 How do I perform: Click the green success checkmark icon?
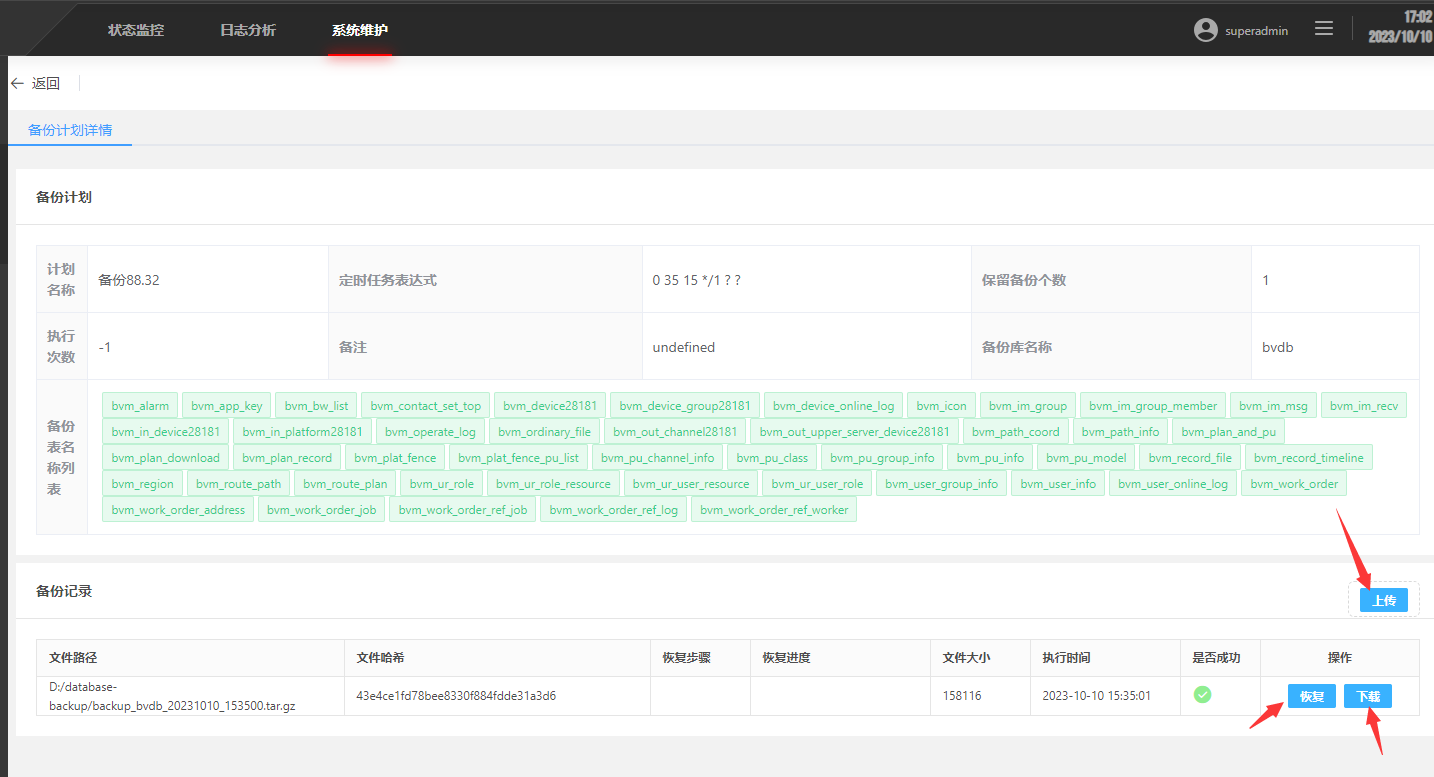[1203, 695]
